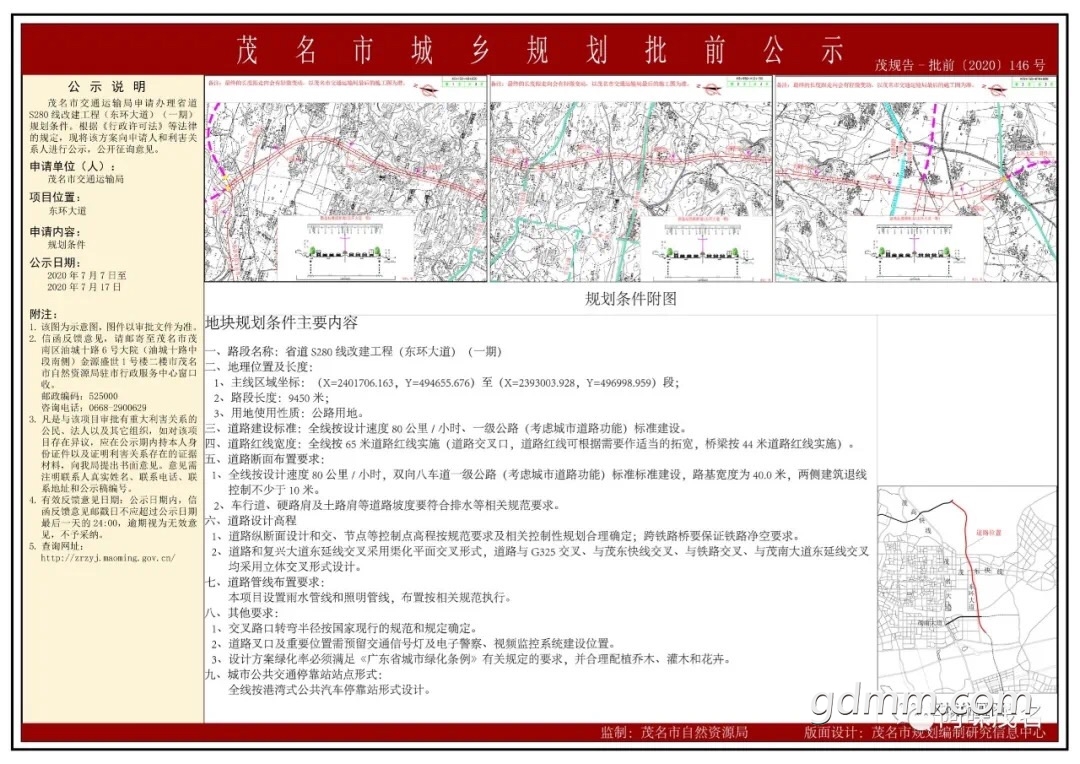Select the 申请单位（人）： label
The height and width of the screenshot is (764, 1080).
(x=73, y=167)
